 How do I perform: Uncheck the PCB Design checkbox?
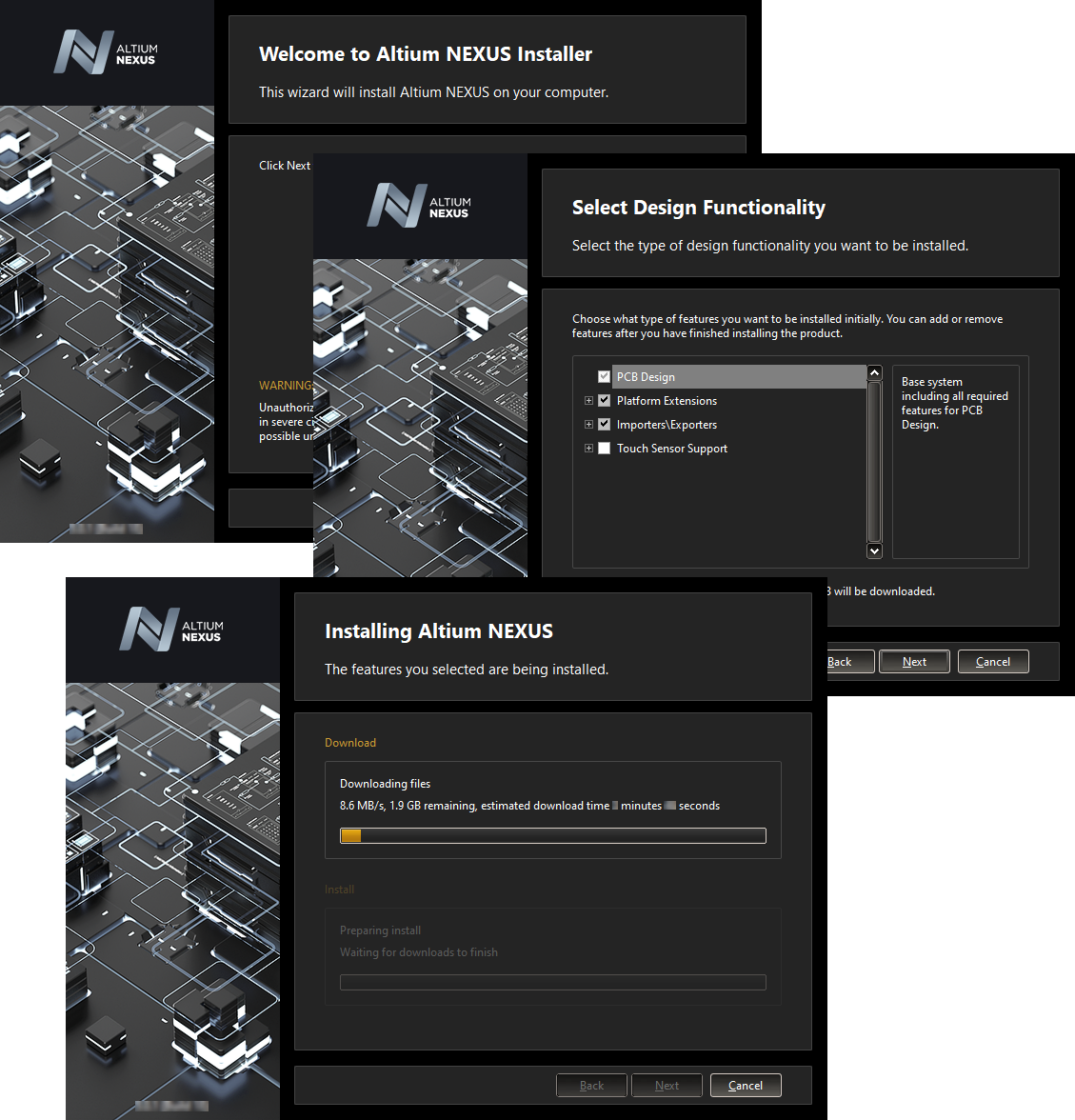point(604,377)
